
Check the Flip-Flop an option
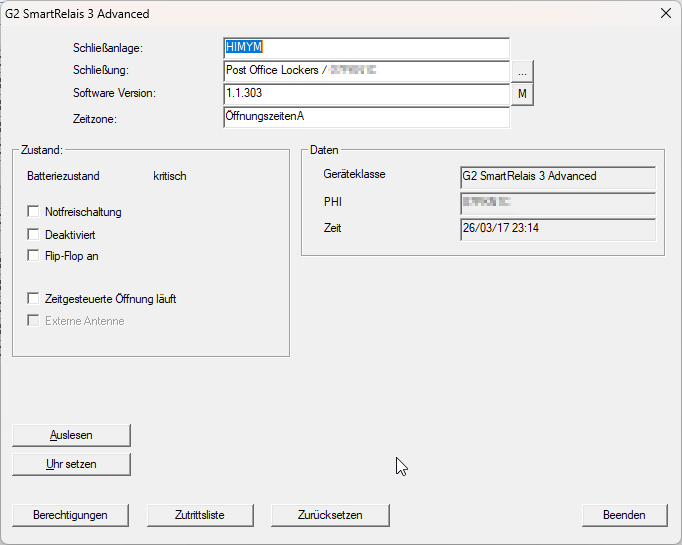click(34, 256)
